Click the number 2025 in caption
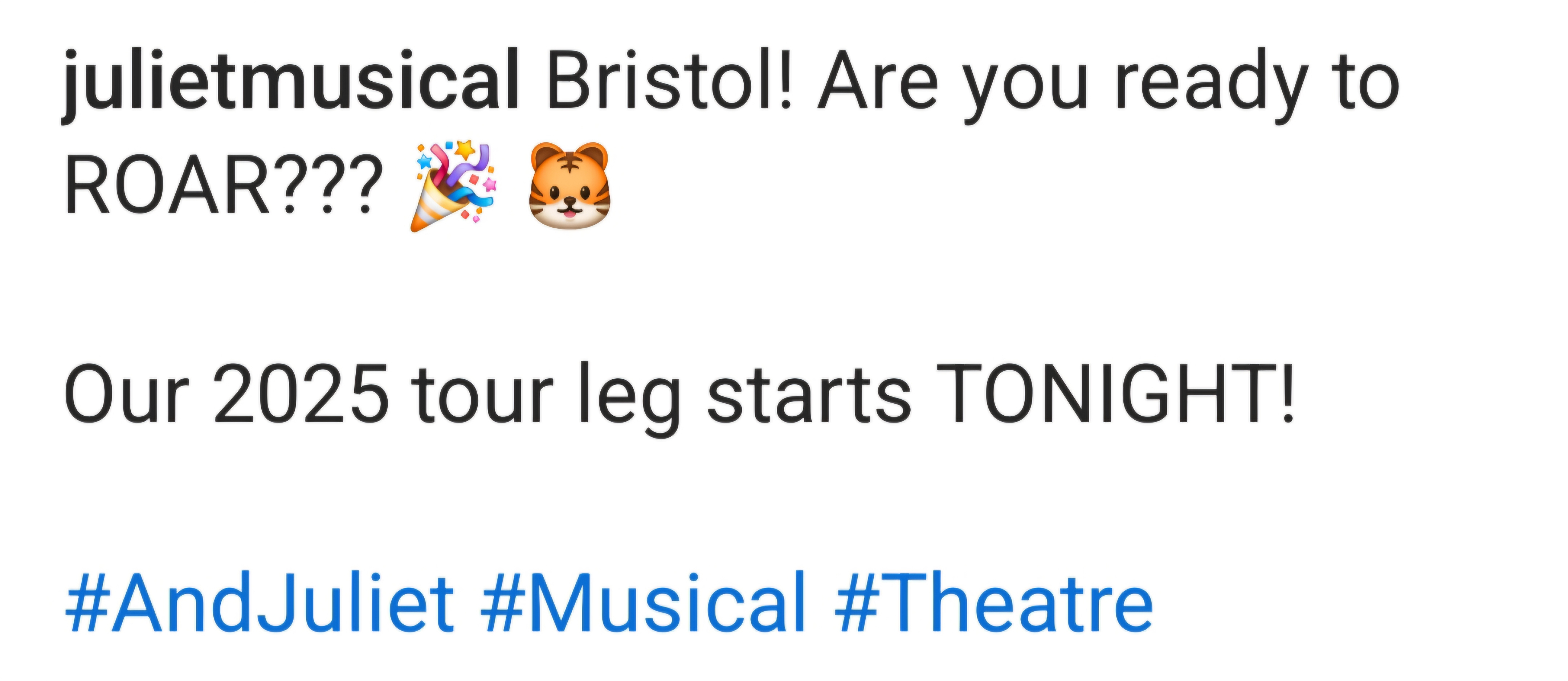1568x681 pixels. click(x=301, y=392)
